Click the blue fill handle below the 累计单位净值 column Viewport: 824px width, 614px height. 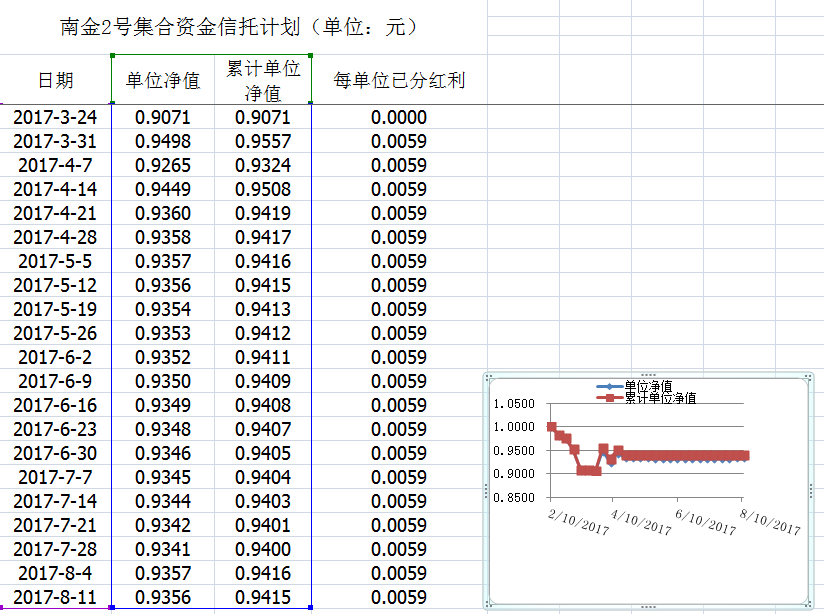point(311,607)
